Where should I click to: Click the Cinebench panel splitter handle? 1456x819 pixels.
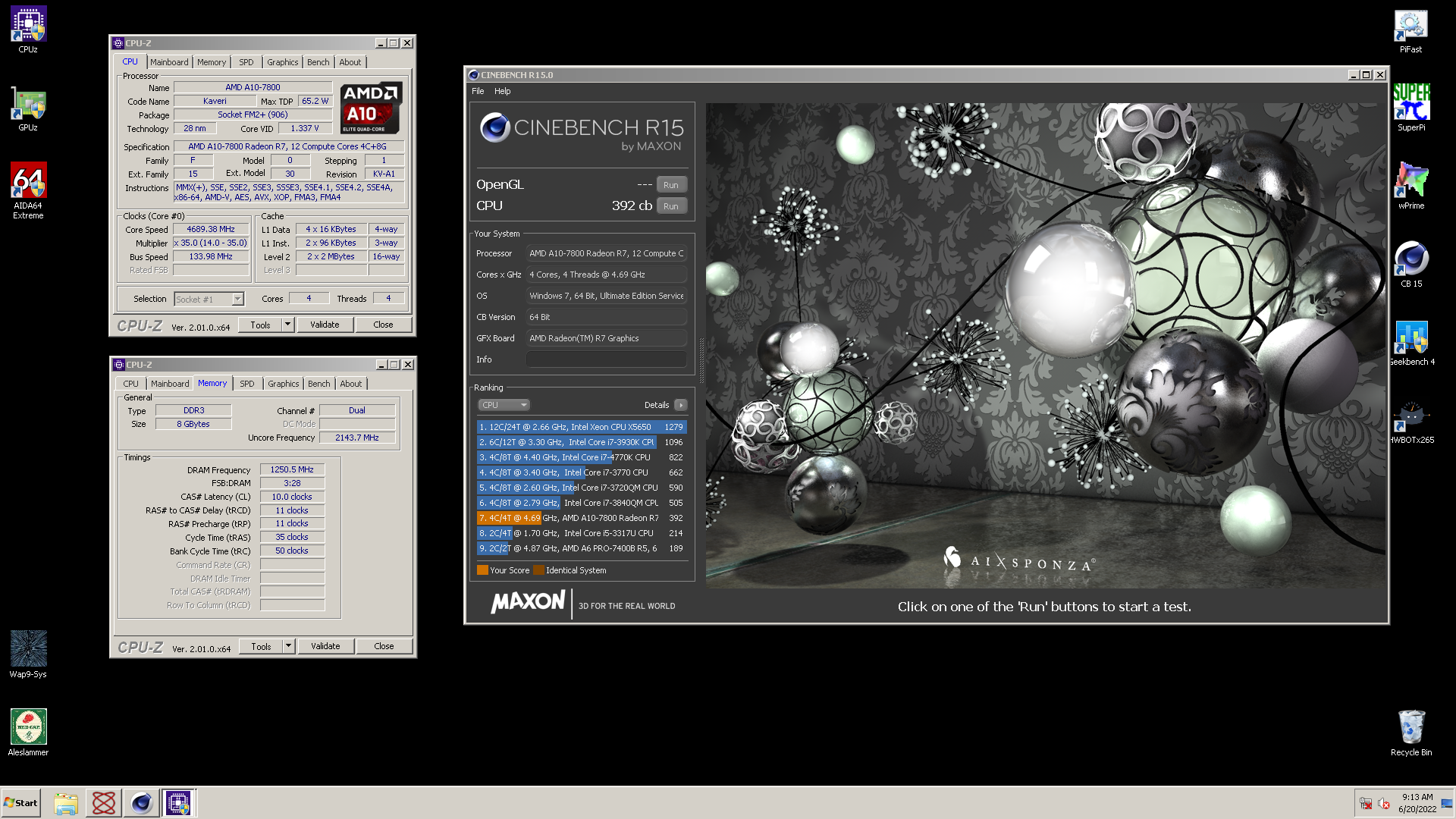(701, 360)
